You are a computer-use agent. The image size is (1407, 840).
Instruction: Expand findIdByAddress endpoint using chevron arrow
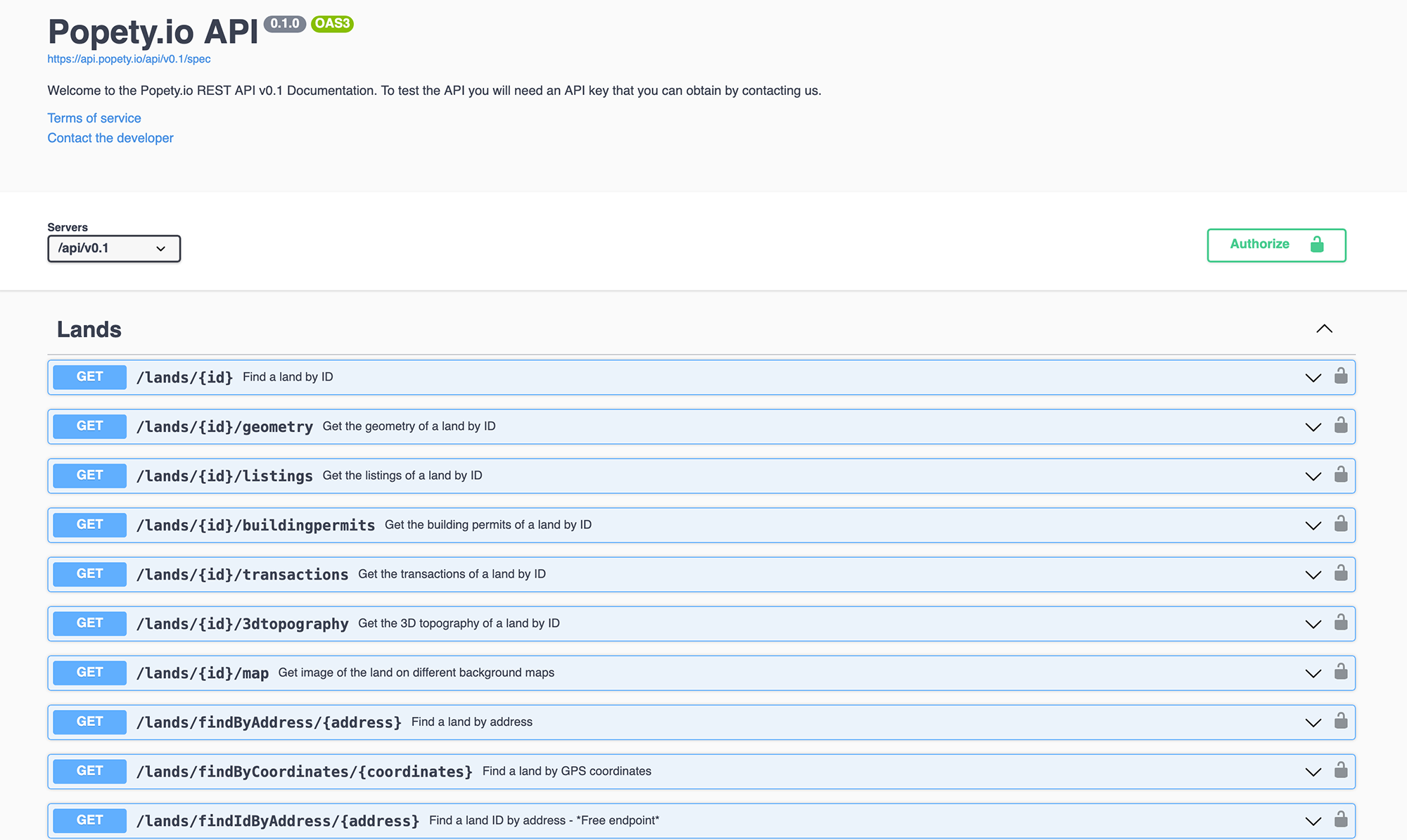tap(1313, 821)
